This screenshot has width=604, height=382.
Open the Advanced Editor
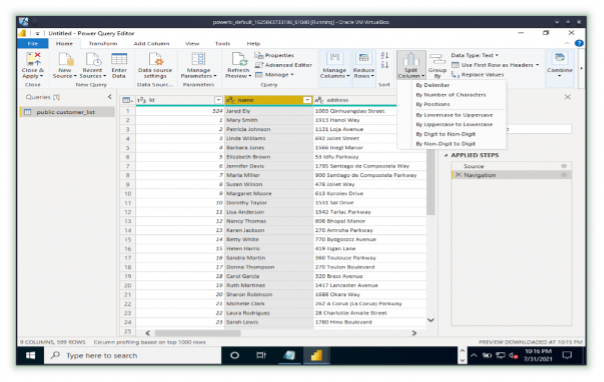[284, 65]
